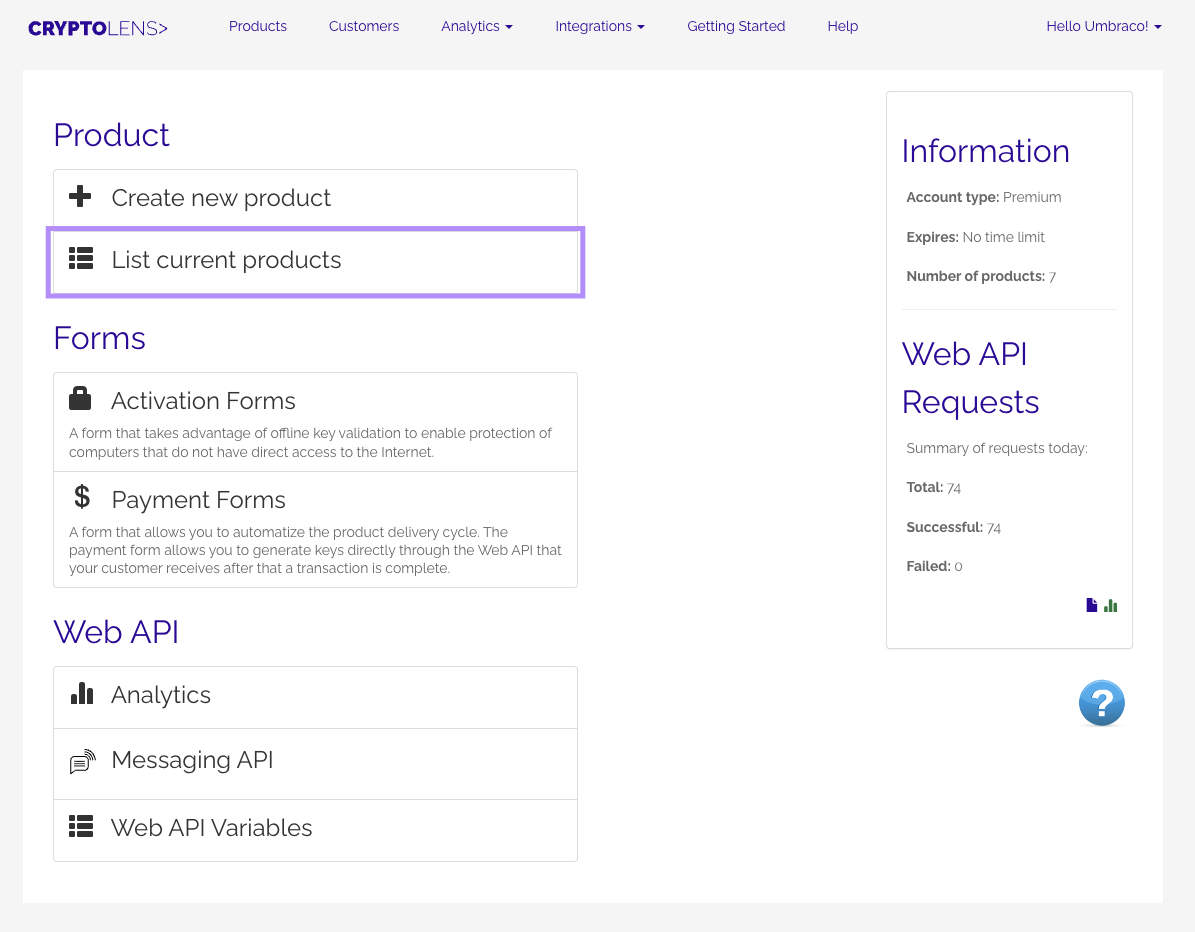The image size is (1195, 932).
Task: Click the dollar sign icon for Payment Forms
Action: coord(82,497)
